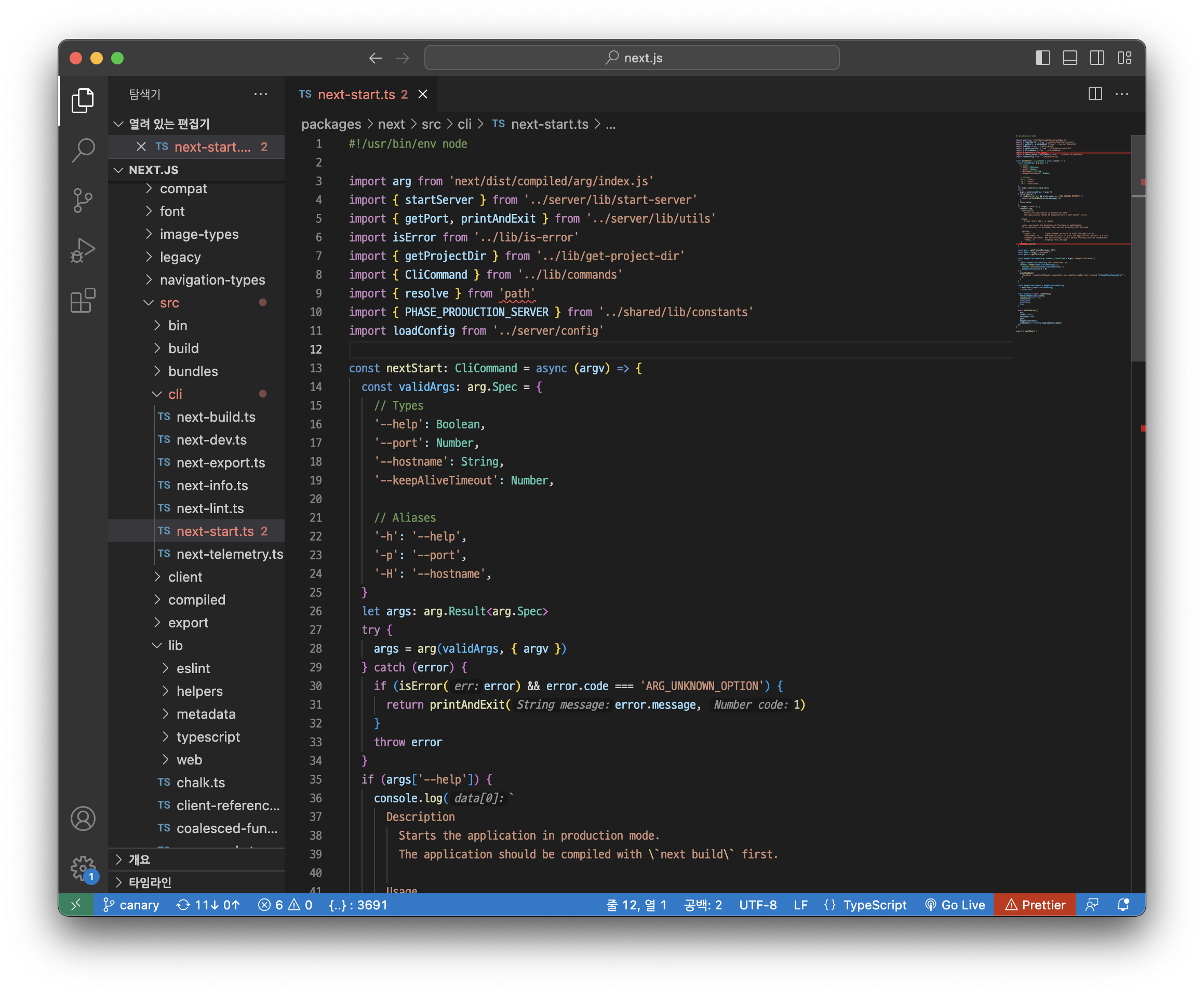Collapse the NEXT.JS folder section

click(x=196, y=169)
